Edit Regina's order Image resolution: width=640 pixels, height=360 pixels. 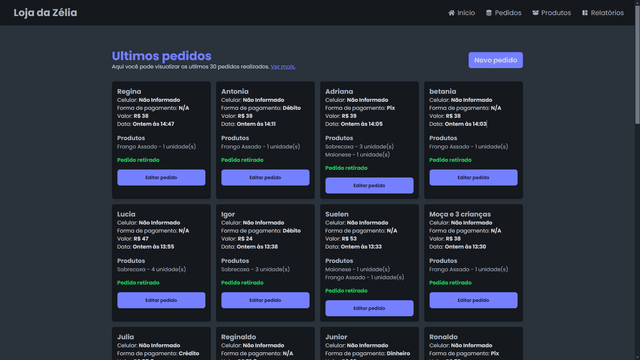pos(161,178)
